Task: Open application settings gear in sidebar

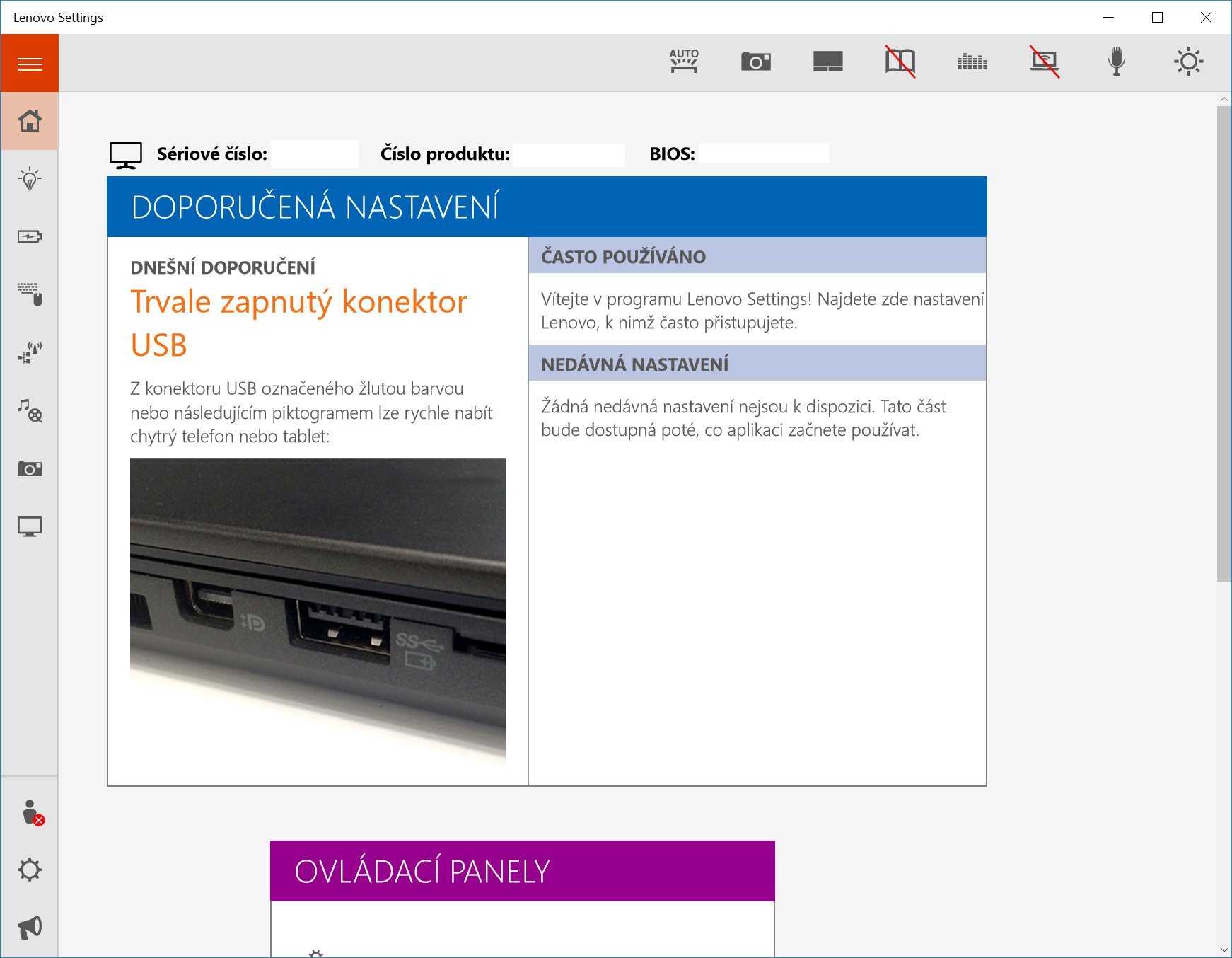Action: pos(30,870)
